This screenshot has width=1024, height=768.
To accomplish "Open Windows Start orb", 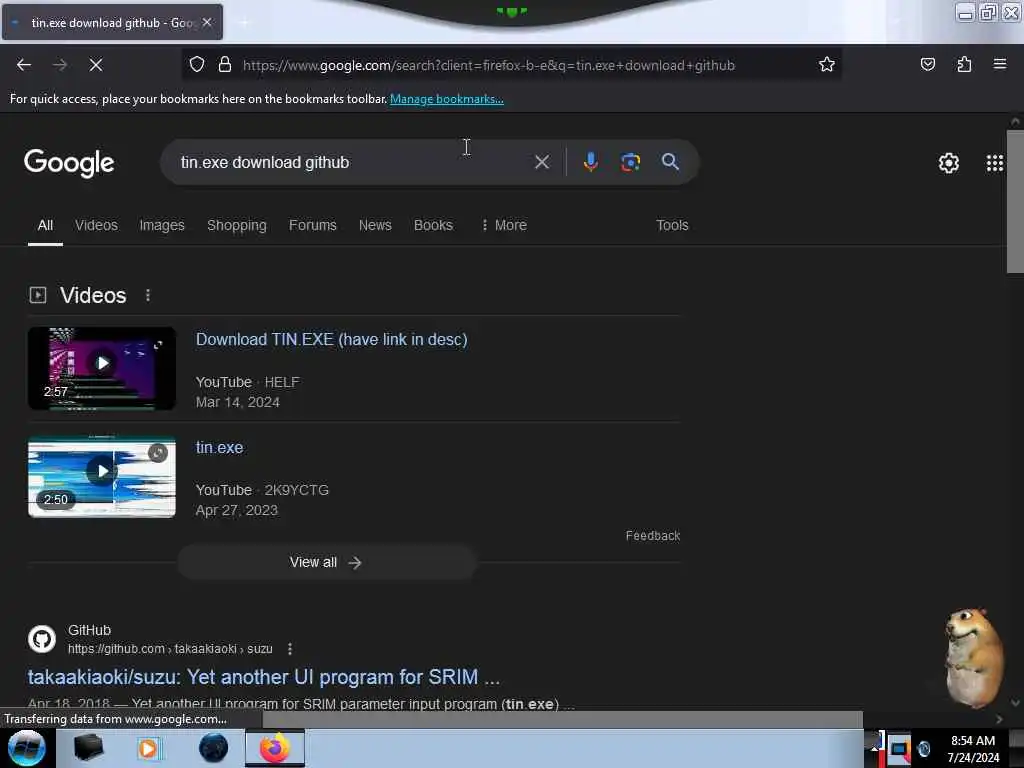I will (27, 748).
